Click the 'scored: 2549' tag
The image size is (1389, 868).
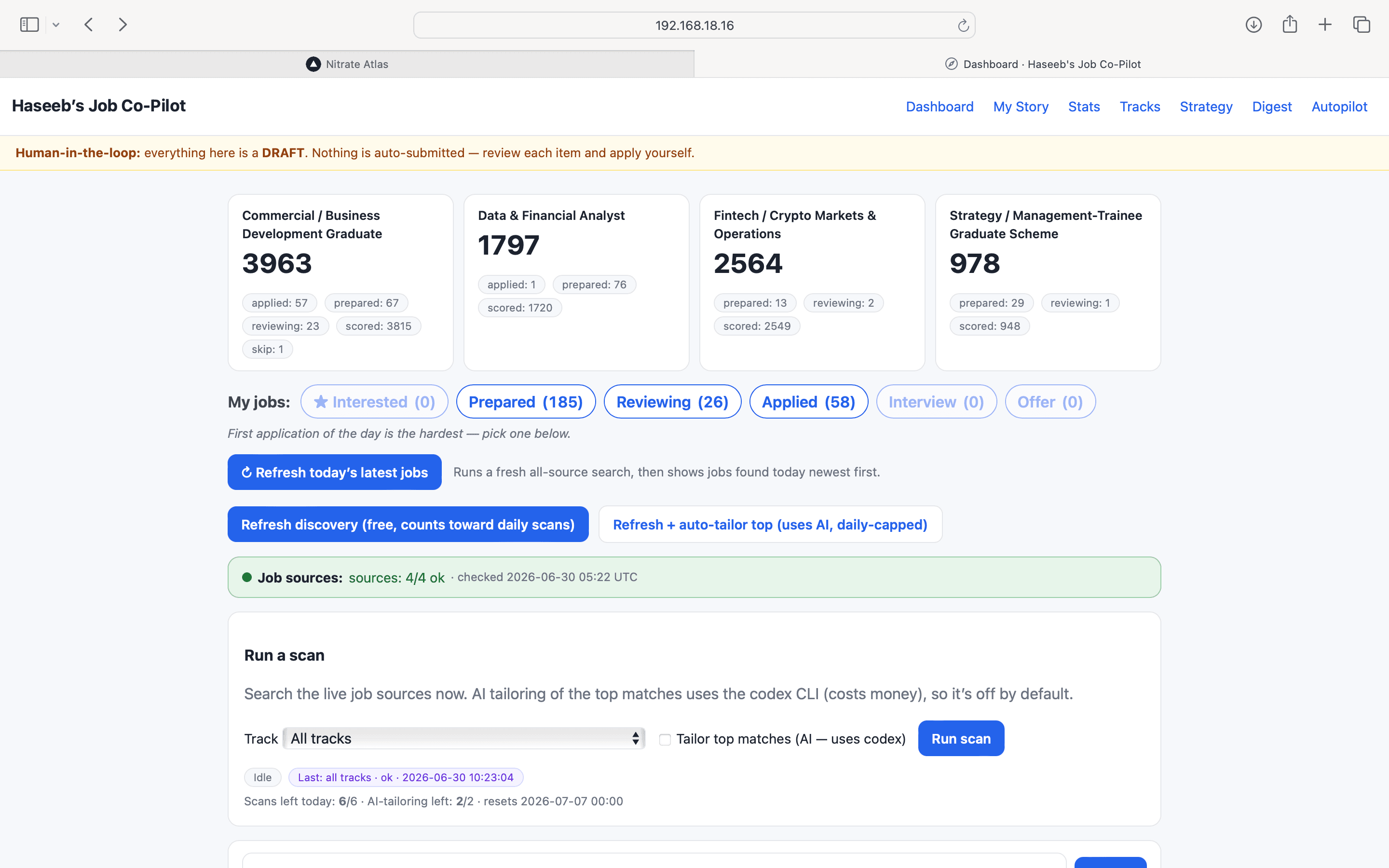point(757,326)
